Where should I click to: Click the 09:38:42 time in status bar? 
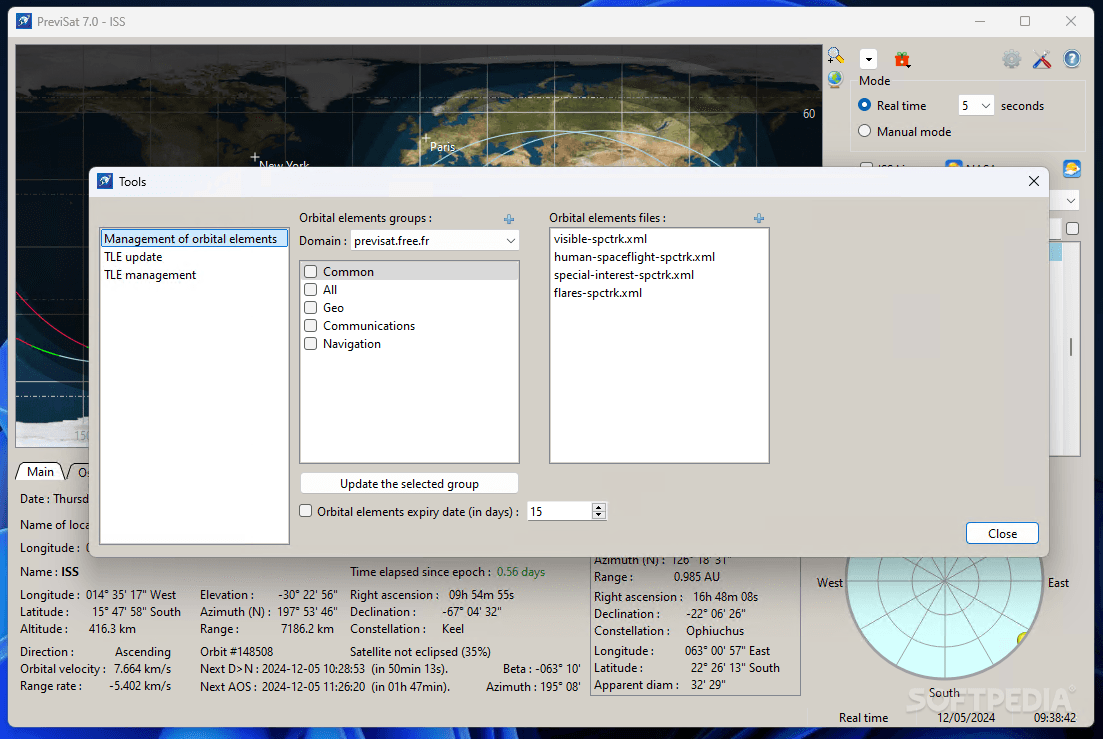(1054, 718)
